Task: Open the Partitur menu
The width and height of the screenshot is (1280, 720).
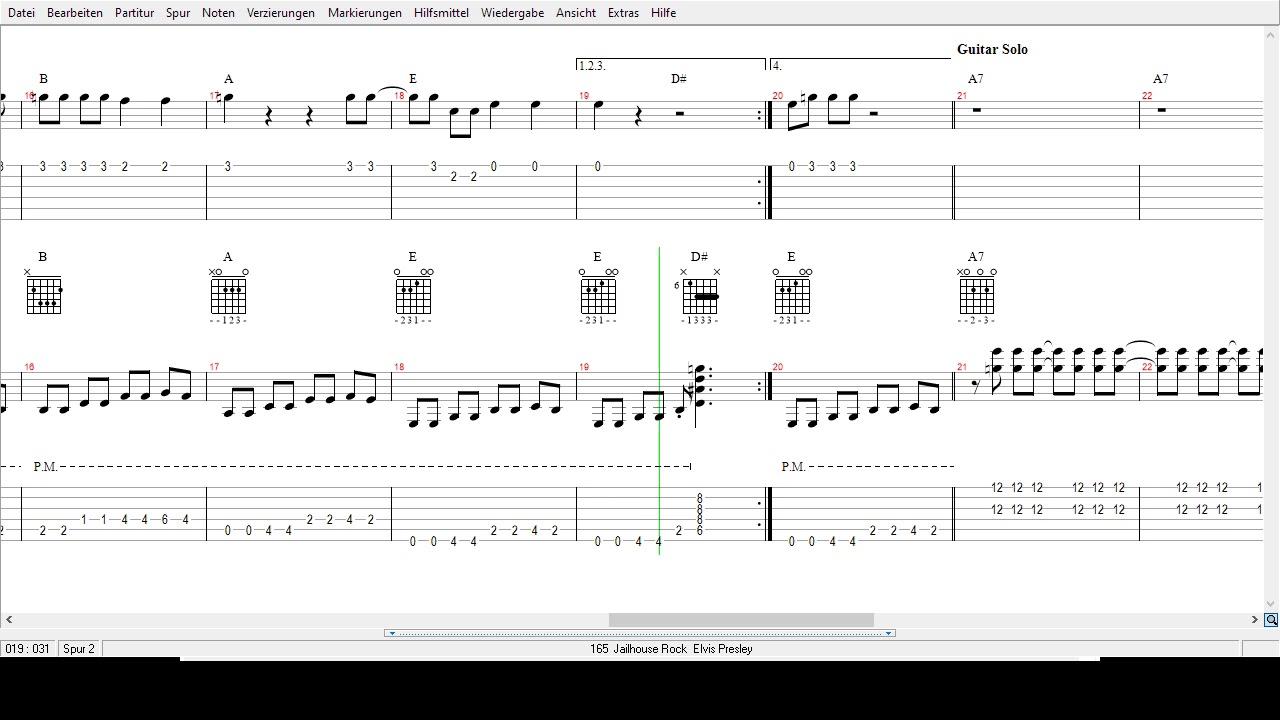Action: [134, 13]
